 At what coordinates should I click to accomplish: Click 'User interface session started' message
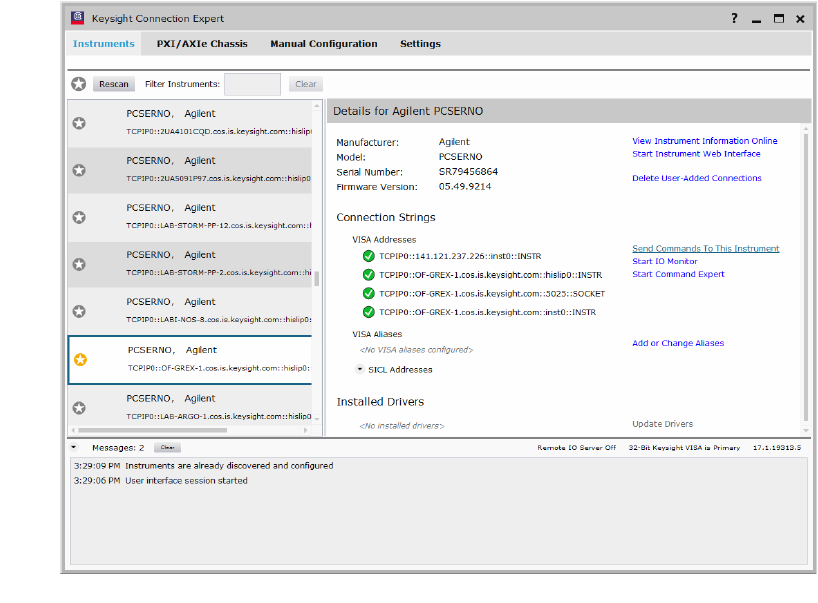(186, 481)
